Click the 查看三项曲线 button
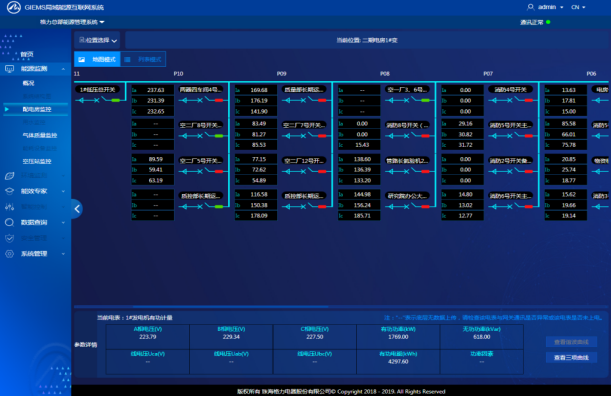The width and height of the screenshot is (611, 396). pos(571,357)
